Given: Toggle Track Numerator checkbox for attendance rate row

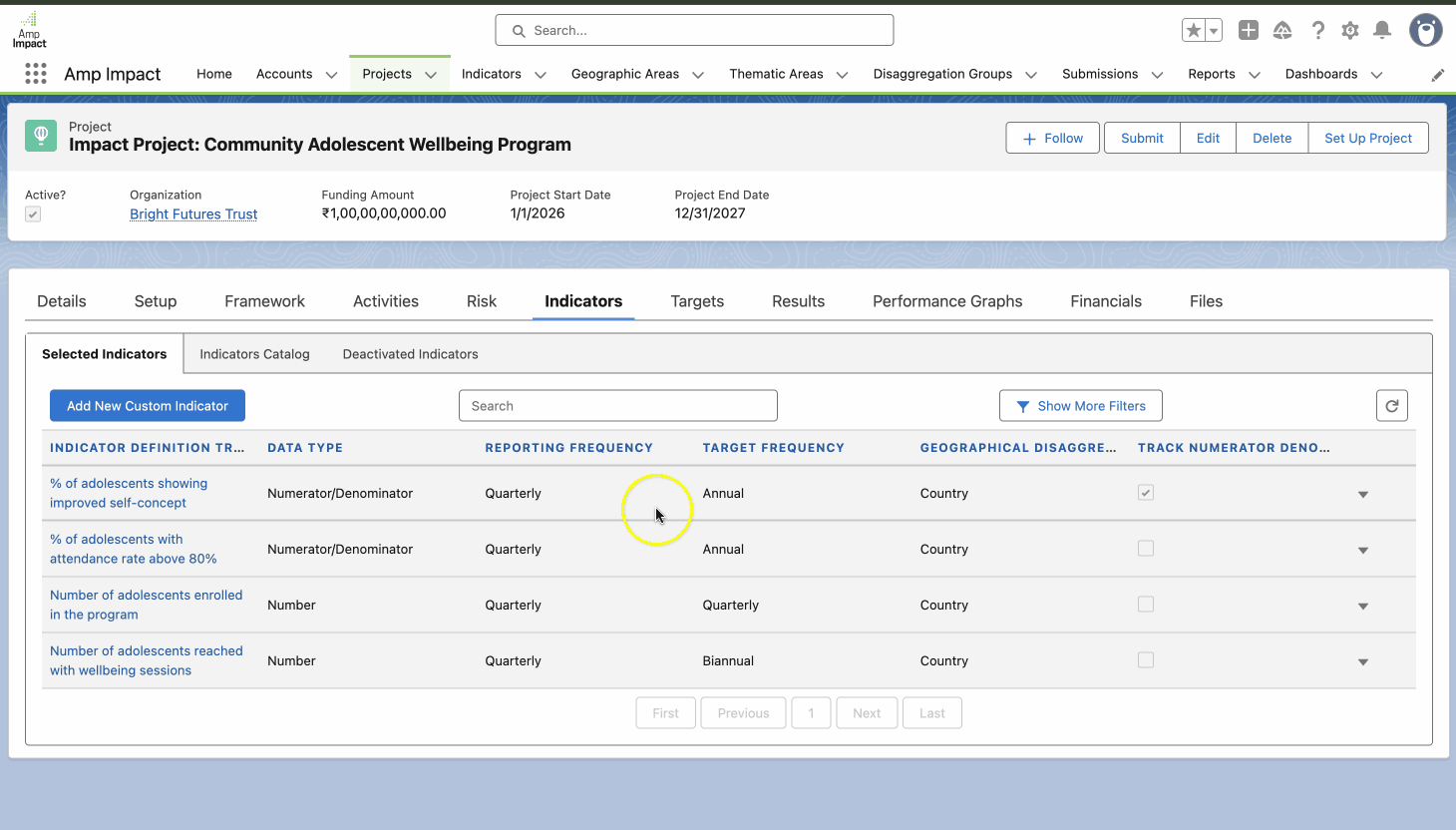Looking at the screenshot, I should pyautogui.click(x=1146, y=549).
